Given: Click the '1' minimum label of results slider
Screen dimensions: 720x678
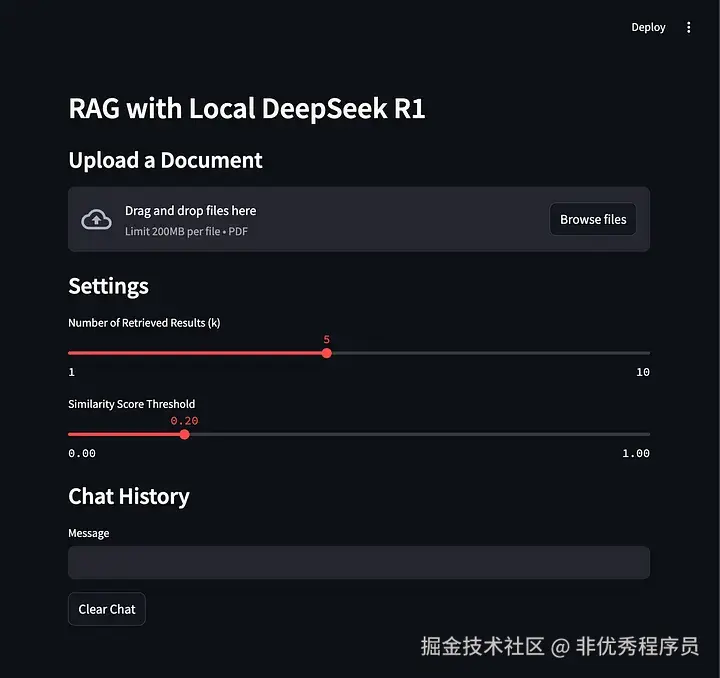Looking at the screenshot, I should 72,372.
